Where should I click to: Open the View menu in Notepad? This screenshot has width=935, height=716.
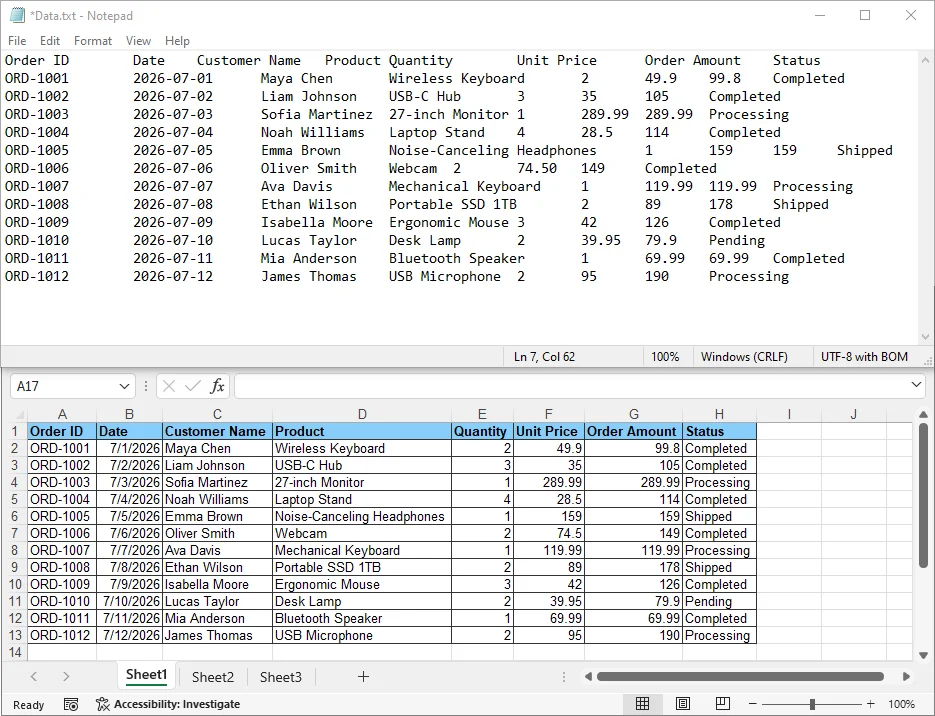pos(138,41)
